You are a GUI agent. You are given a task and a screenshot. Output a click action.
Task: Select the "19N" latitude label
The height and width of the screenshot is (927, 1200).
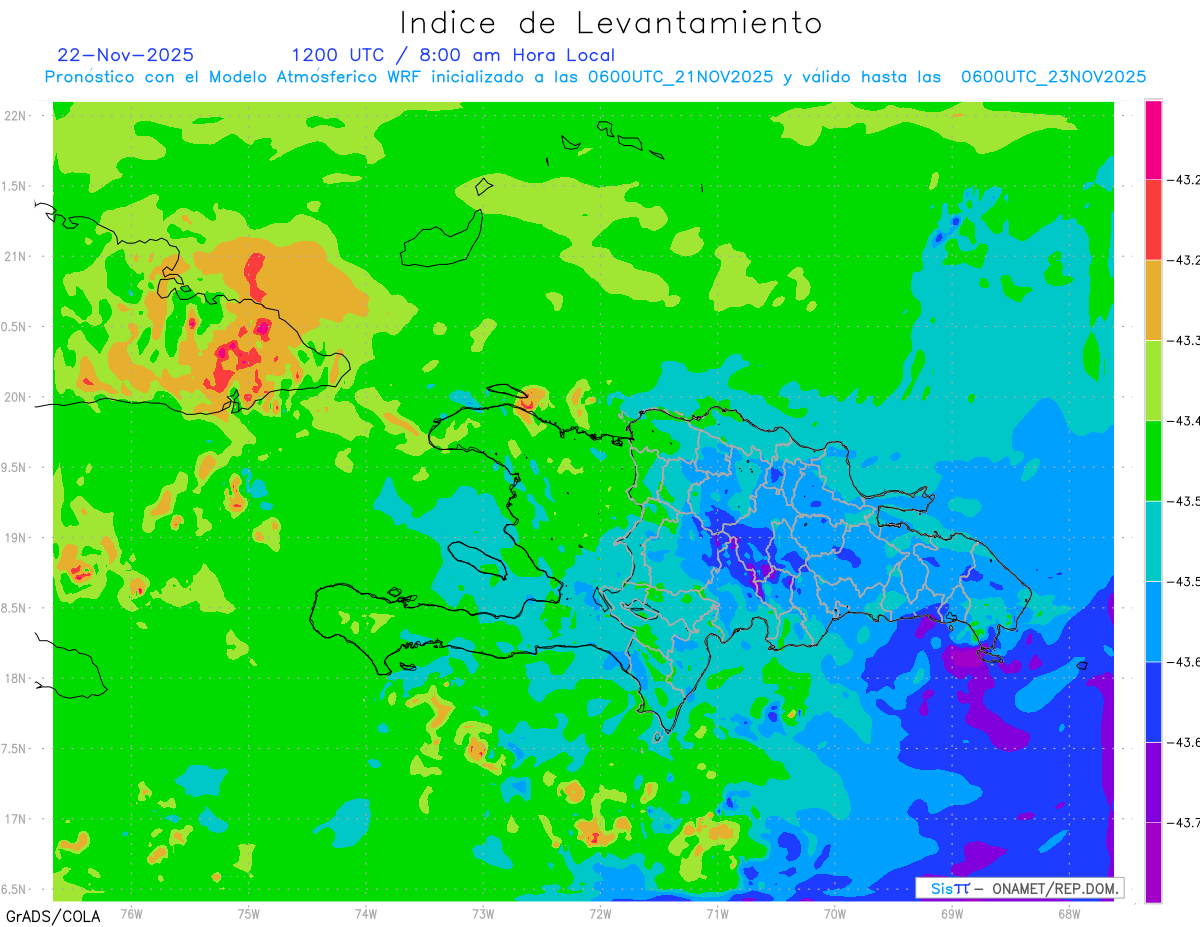coord(16,538)
